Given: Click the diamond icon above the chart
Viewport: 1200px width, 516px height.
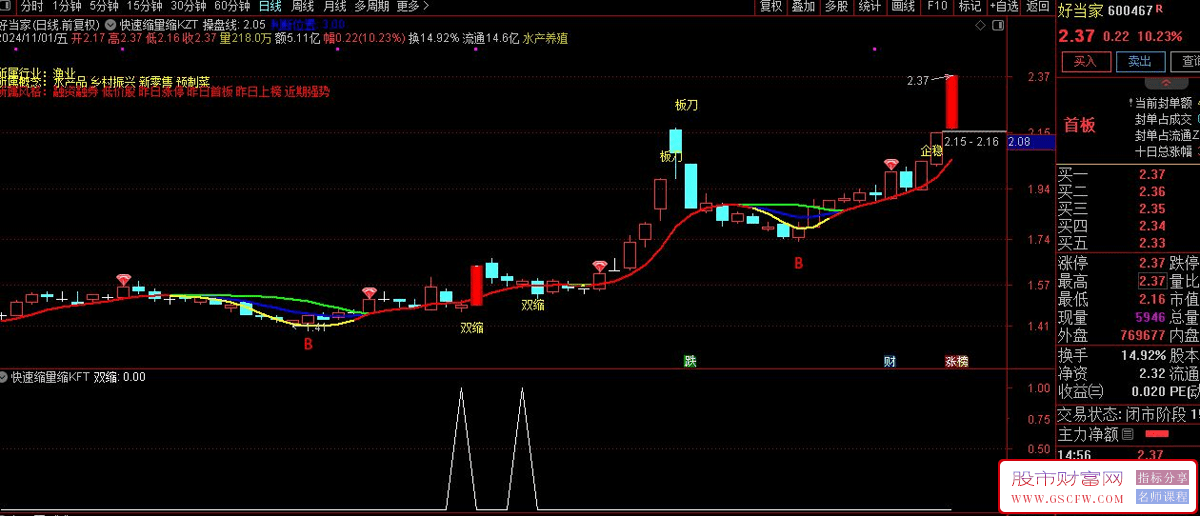Looking at the screenshot, I should [x=981, y=24].
